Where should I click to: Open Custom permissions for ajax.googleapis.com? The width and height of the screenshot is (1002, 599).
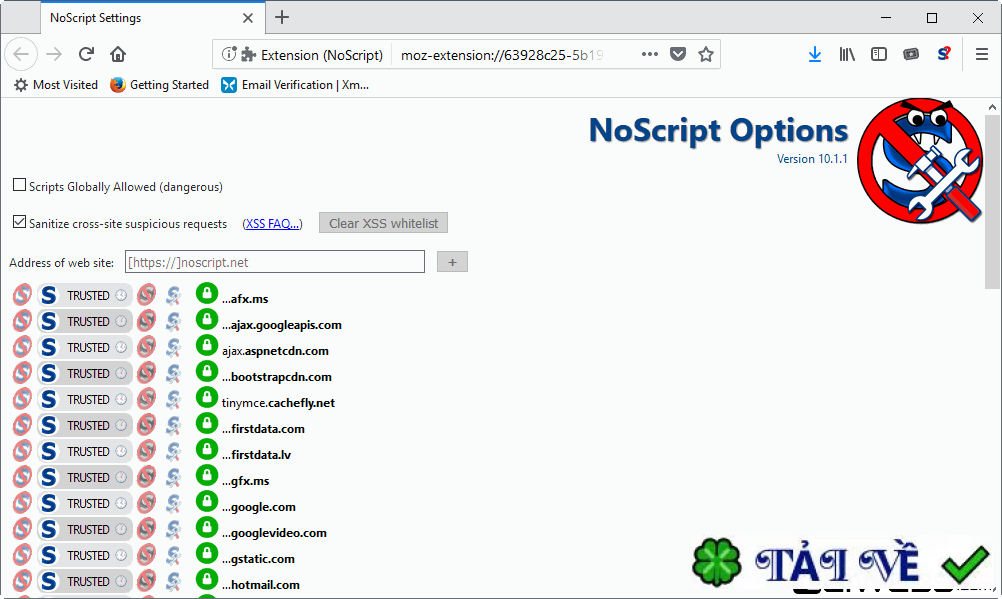pyautogui.click(x=173, y=321)
